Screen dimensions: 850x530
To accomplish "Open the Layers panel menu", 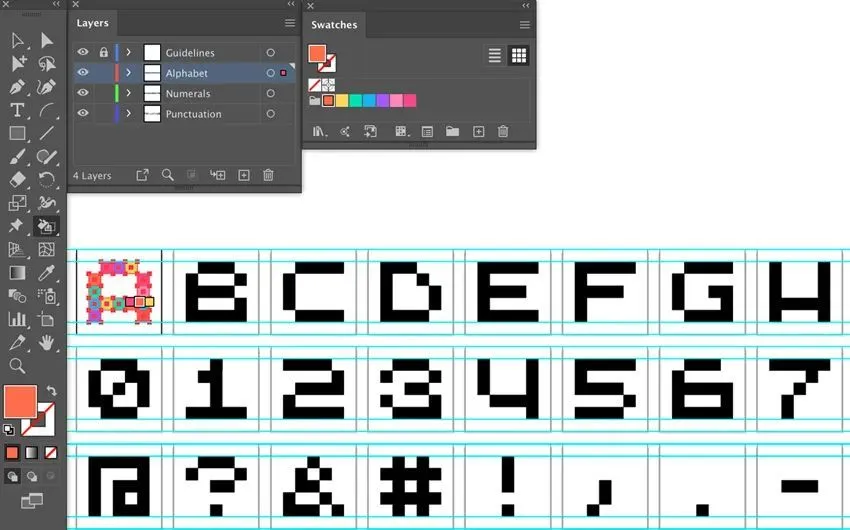I will [290, 23].
